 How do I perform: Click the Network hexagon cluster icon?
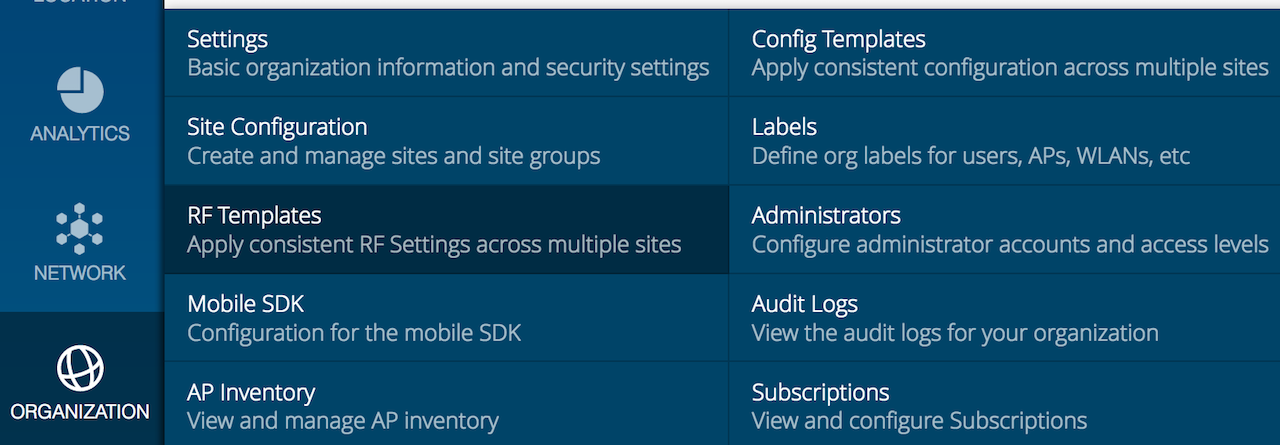click(80, 227)
